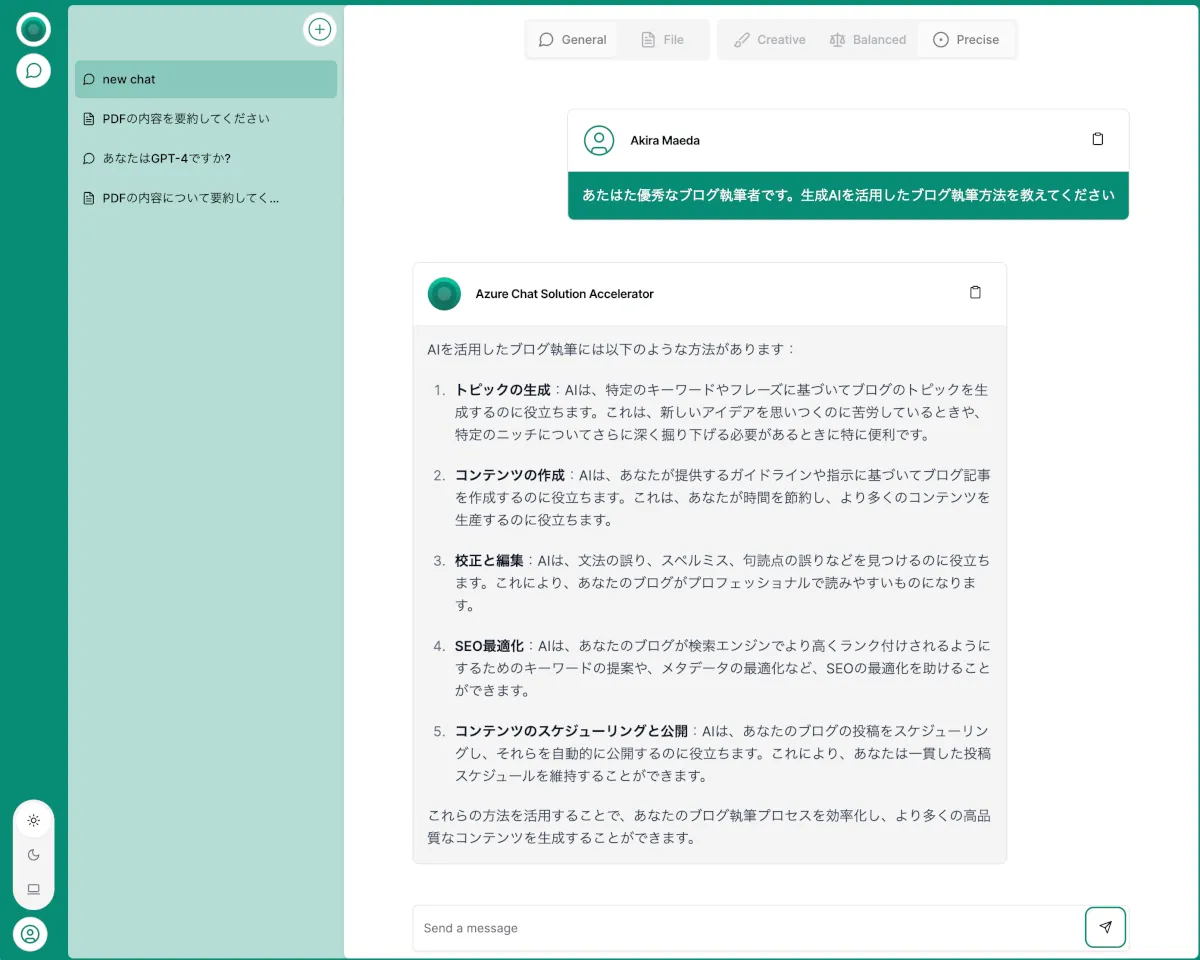Select the File chat type tab
The width and height of the screenshot is (1200, 960).
coord(662,40)
